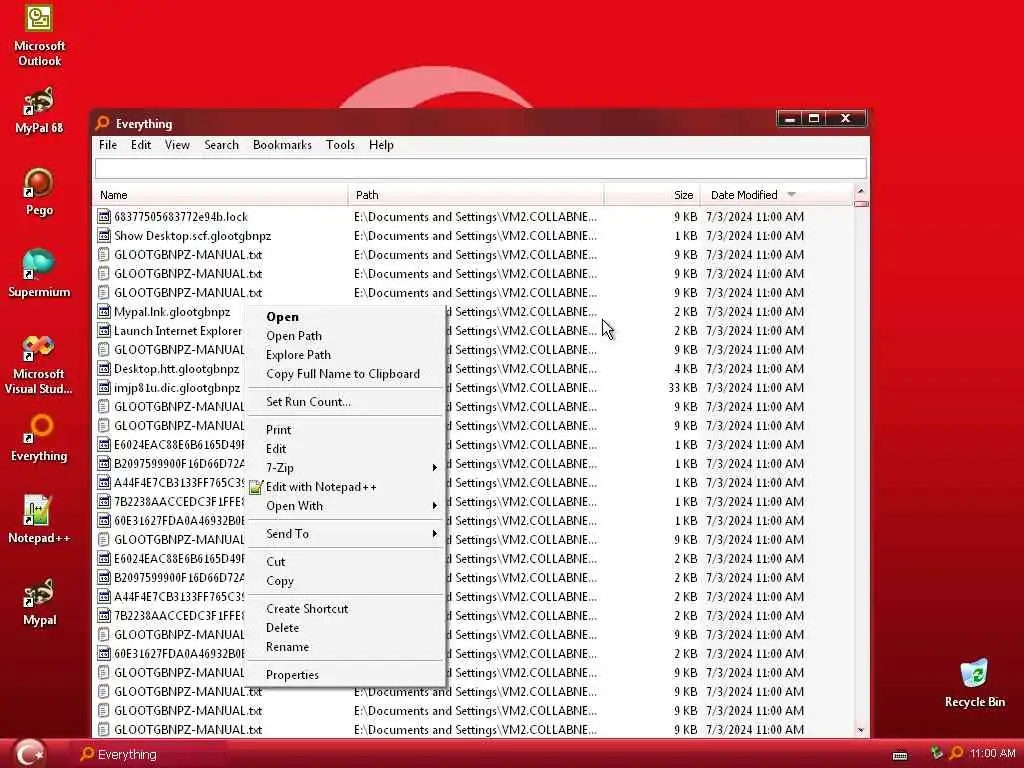Choose Delete in the context menu
This screenshot has height=768, width=1024.
(345, 628)
